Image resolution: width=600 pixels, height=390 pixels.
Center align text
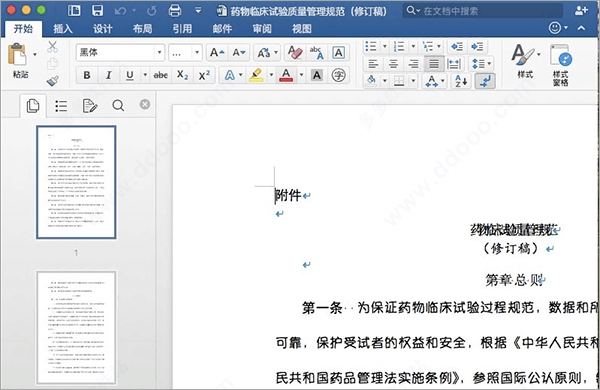pyautogui.click(x=393, y=64)
